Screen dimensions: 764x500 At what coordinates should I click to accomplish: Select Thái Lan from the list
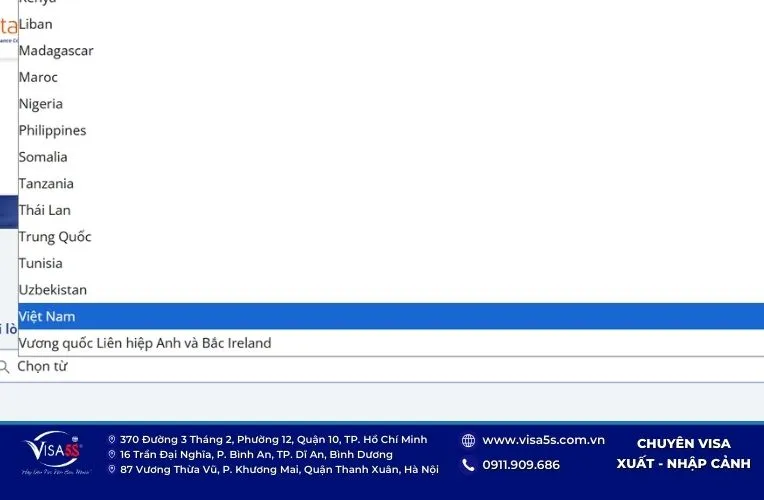(391, 210)
